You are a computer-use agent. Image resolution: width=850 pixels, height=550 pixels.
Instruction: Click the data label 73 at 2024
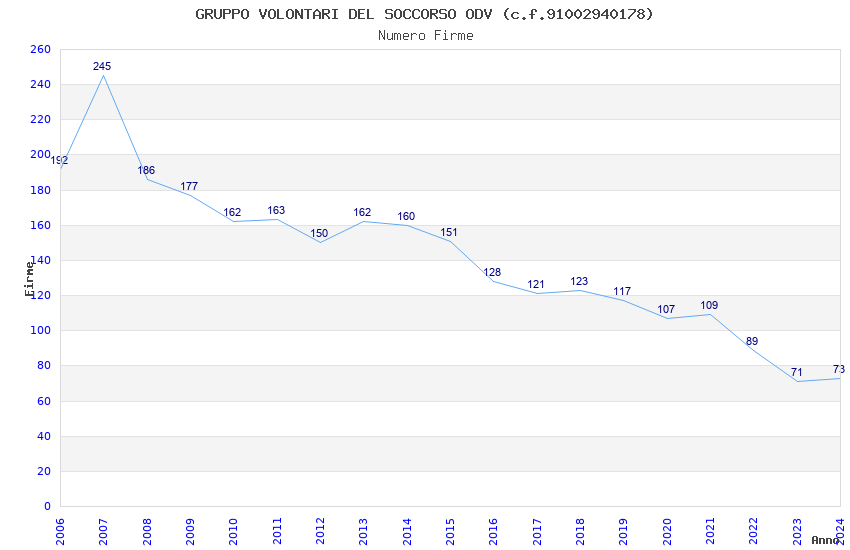pyautogui.click(x=839, y=369)
